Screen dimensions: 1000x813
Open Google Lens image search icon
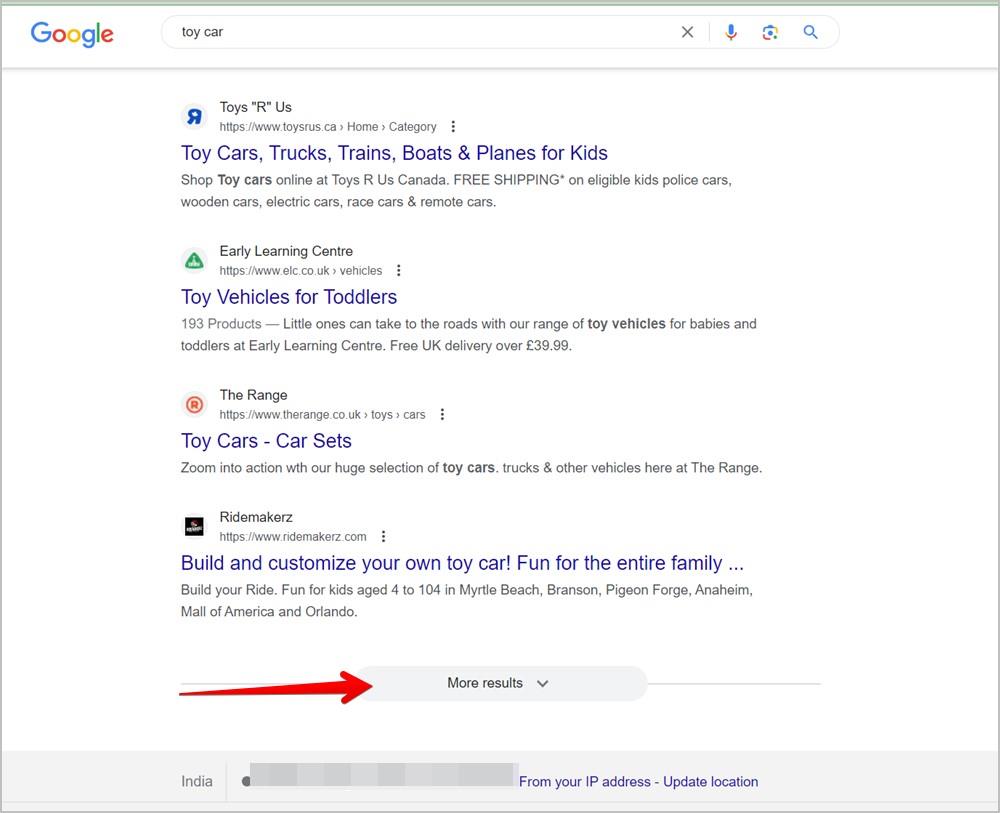click(770, 32)
